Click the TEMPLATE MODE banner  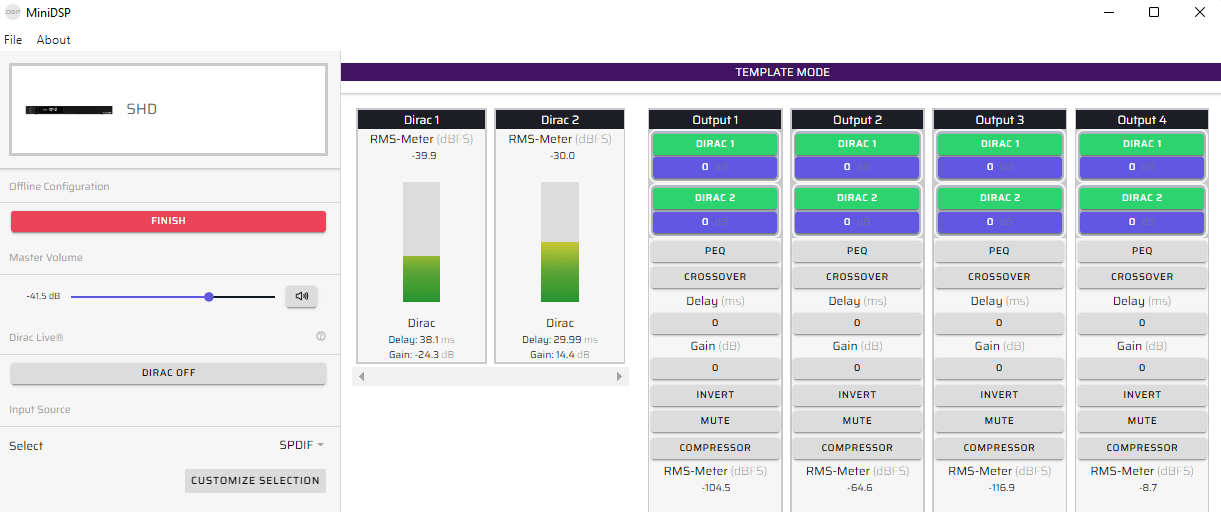782,72
